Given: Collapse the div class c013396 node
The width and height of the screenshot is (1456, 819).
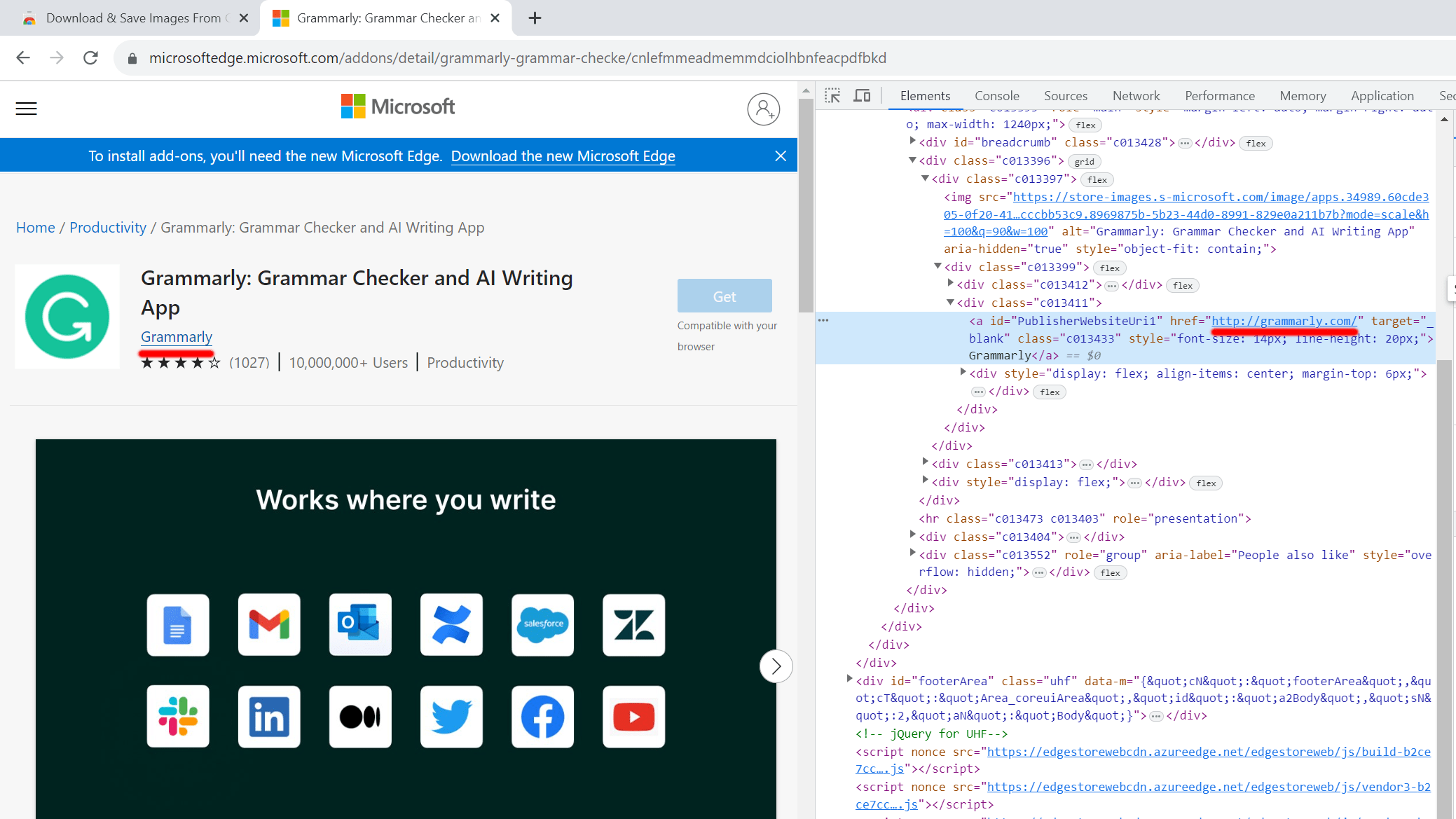Looking at the screenshot, I should (912, 160).
